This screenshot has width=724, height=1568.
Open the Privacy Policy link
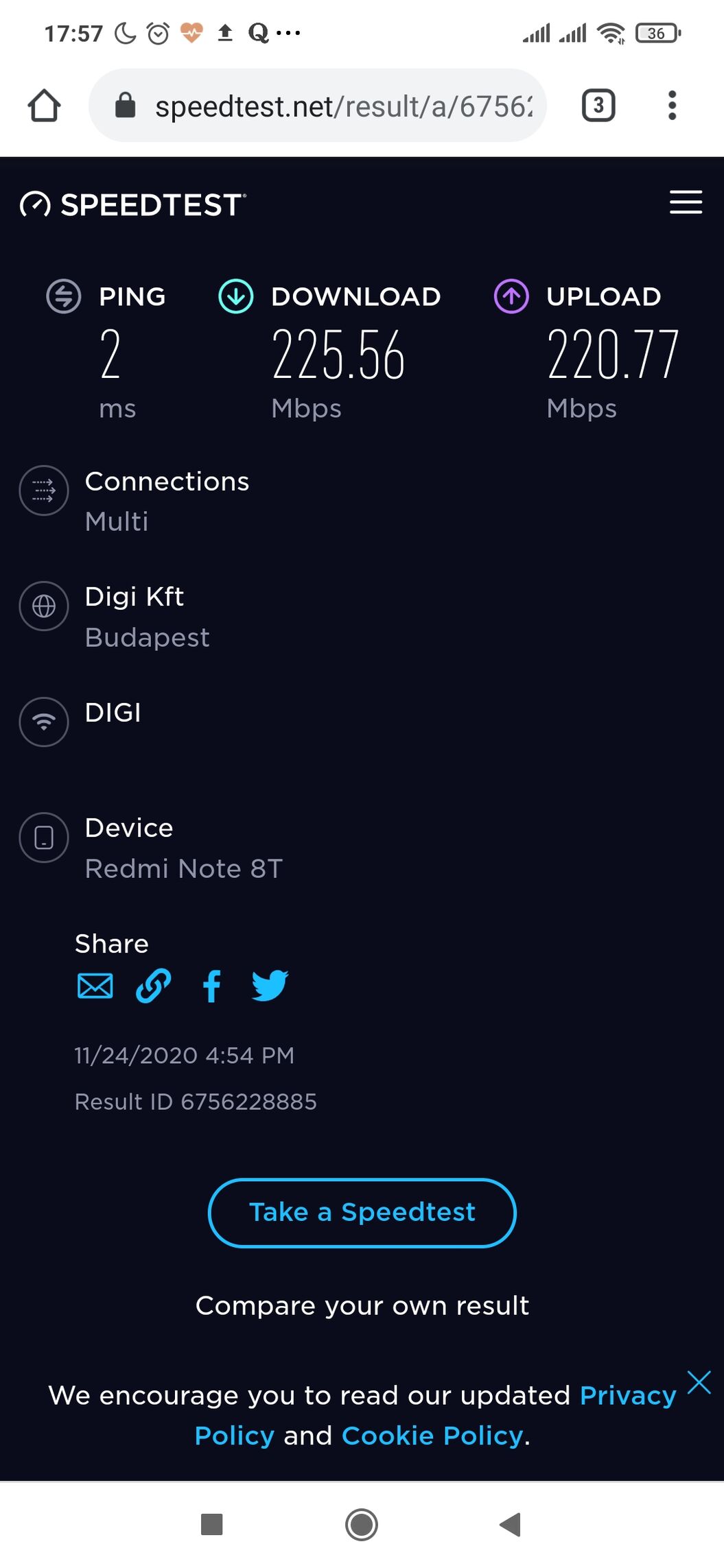click(x=436, y=1415)
